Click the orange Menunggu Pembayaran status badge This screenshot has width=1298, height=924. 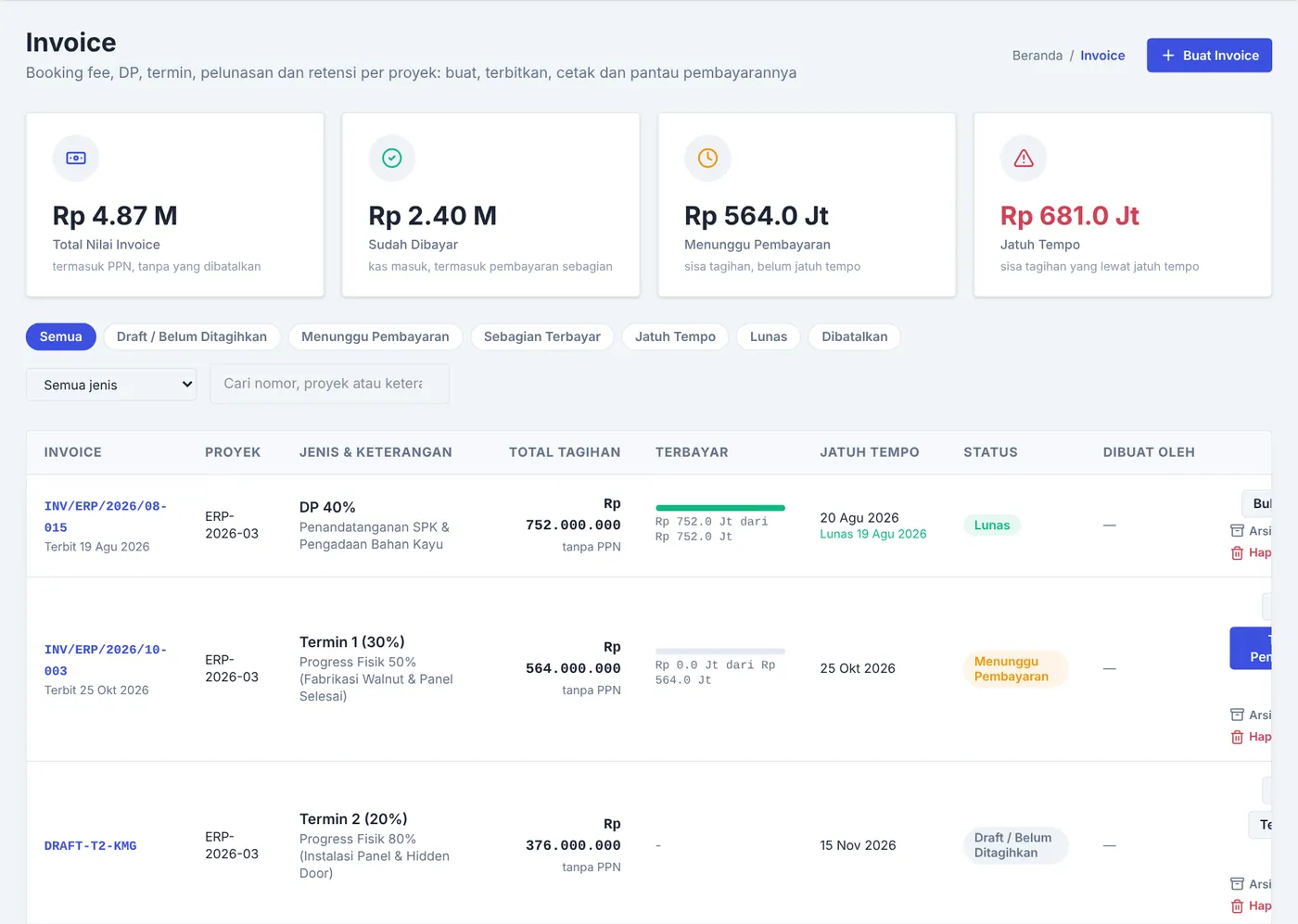[1016, 669]
